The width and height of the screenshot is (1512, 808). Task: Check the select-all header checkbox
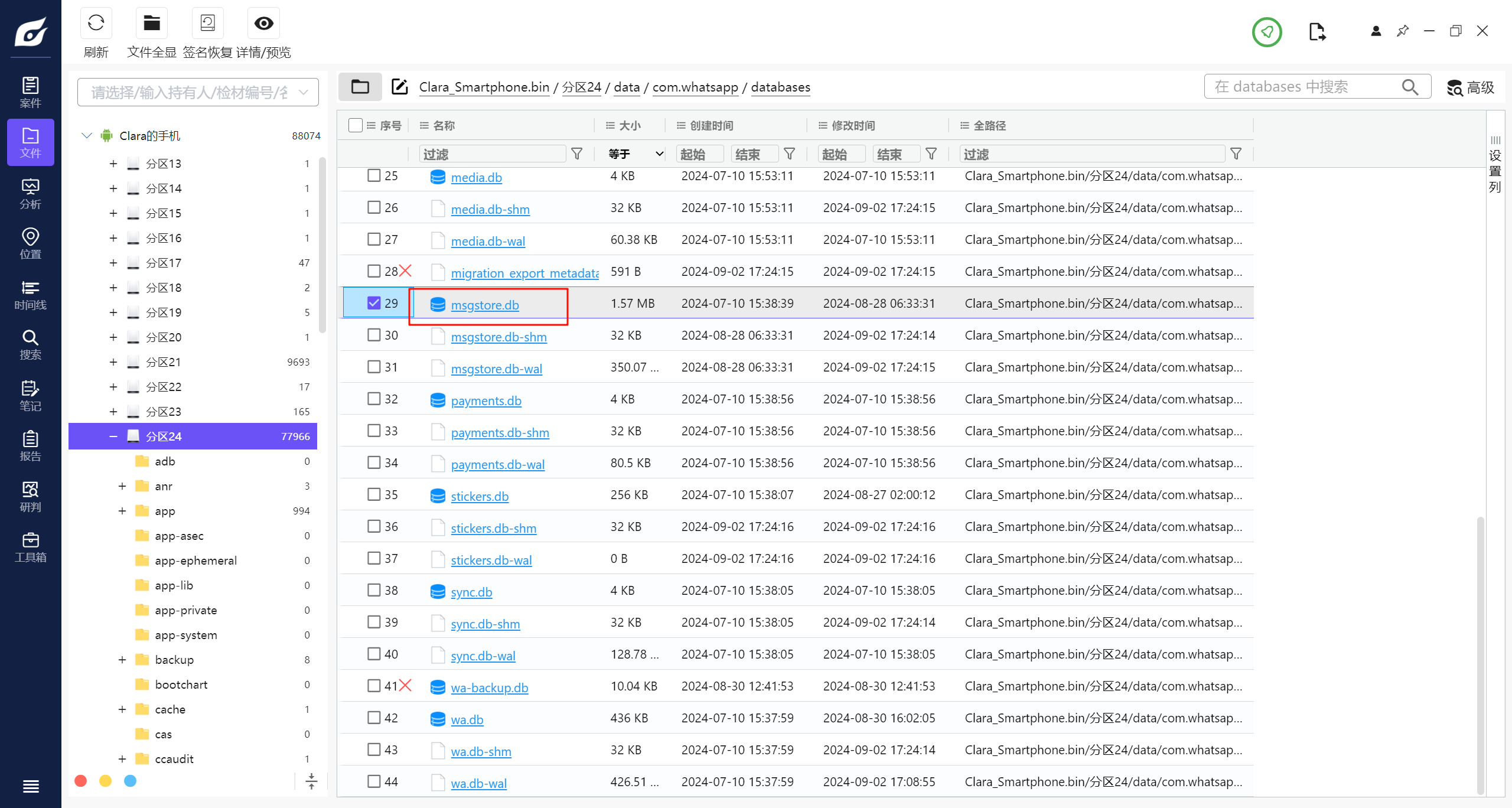click(355, 125)
